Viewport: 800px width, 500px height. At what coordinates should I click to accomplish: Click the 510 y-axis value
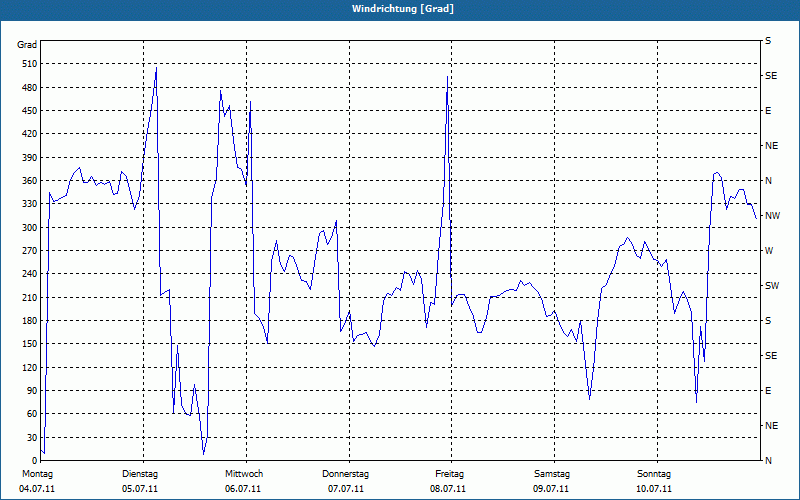(30, 64)
